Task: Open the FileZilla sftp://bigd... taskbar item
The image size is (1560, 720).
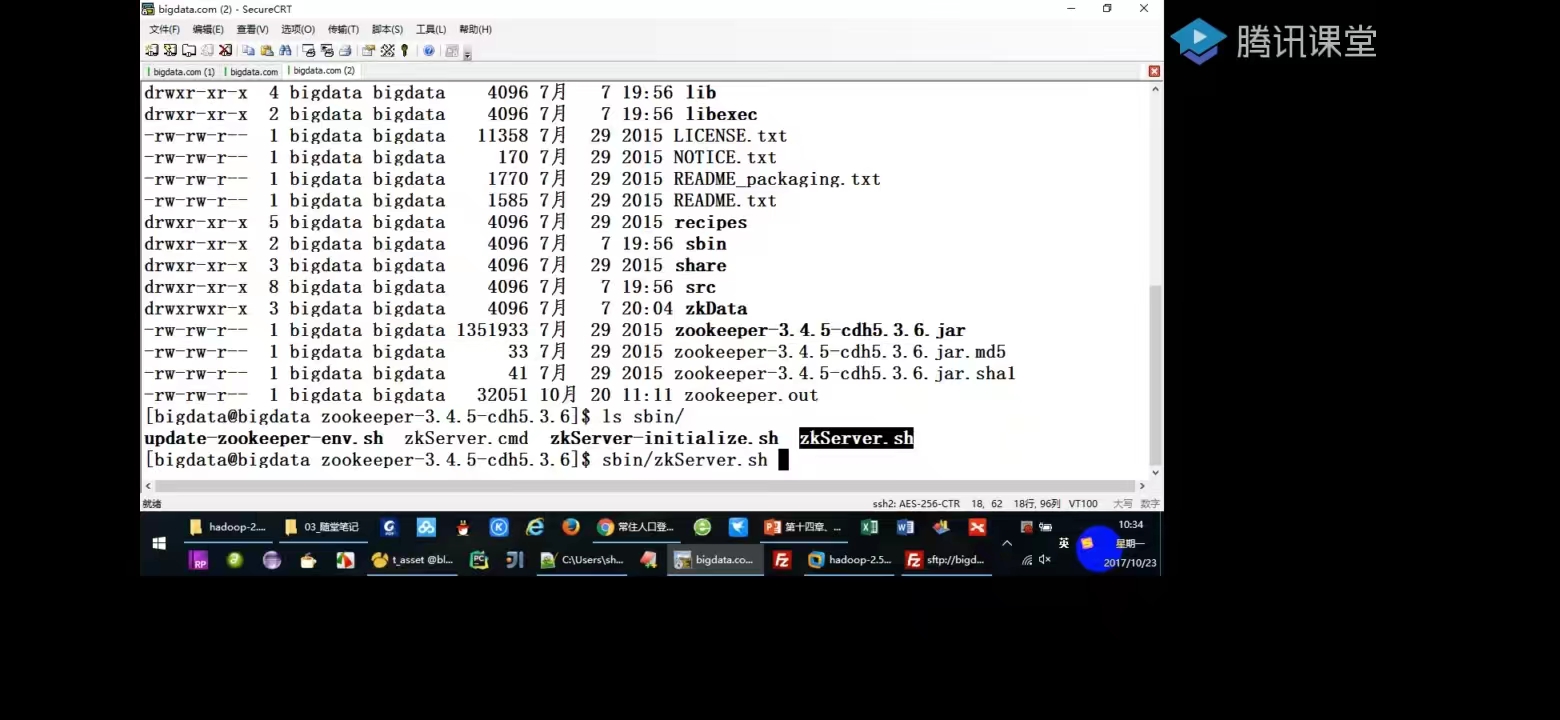Action: click(x=947, y=560)
